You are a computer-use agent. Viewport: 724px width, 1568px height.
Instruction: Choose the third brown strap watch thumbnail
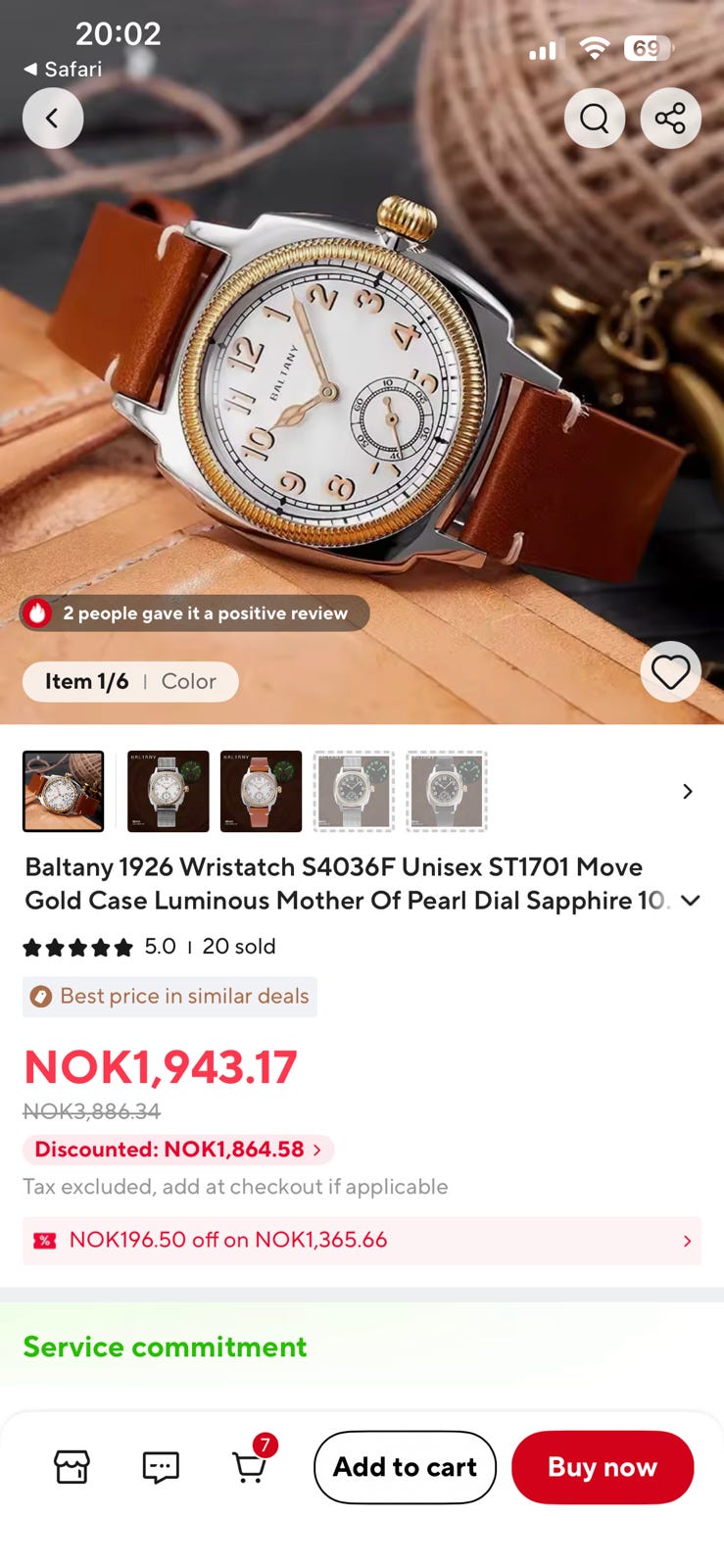tap(261, 792)
